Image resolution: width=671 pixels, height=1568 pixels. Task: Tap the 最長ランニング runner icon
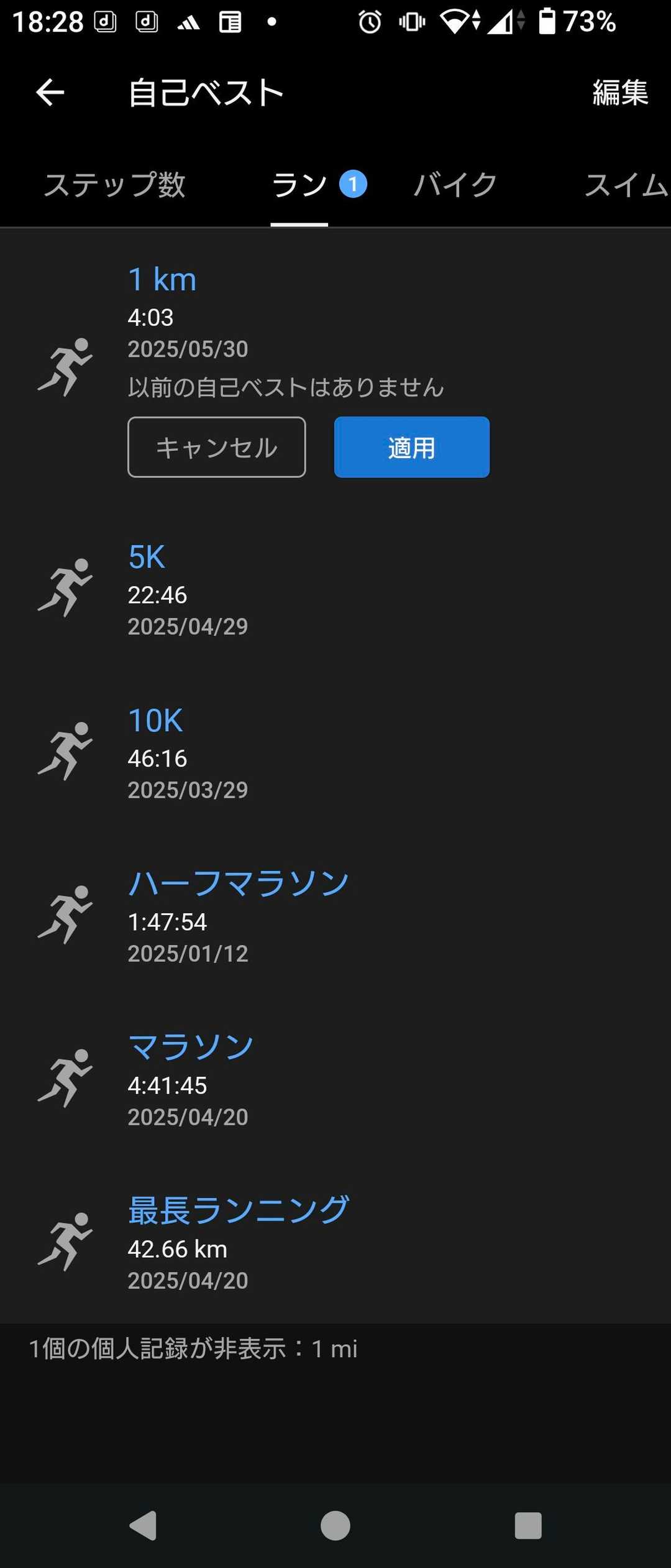click(65, 1242)
